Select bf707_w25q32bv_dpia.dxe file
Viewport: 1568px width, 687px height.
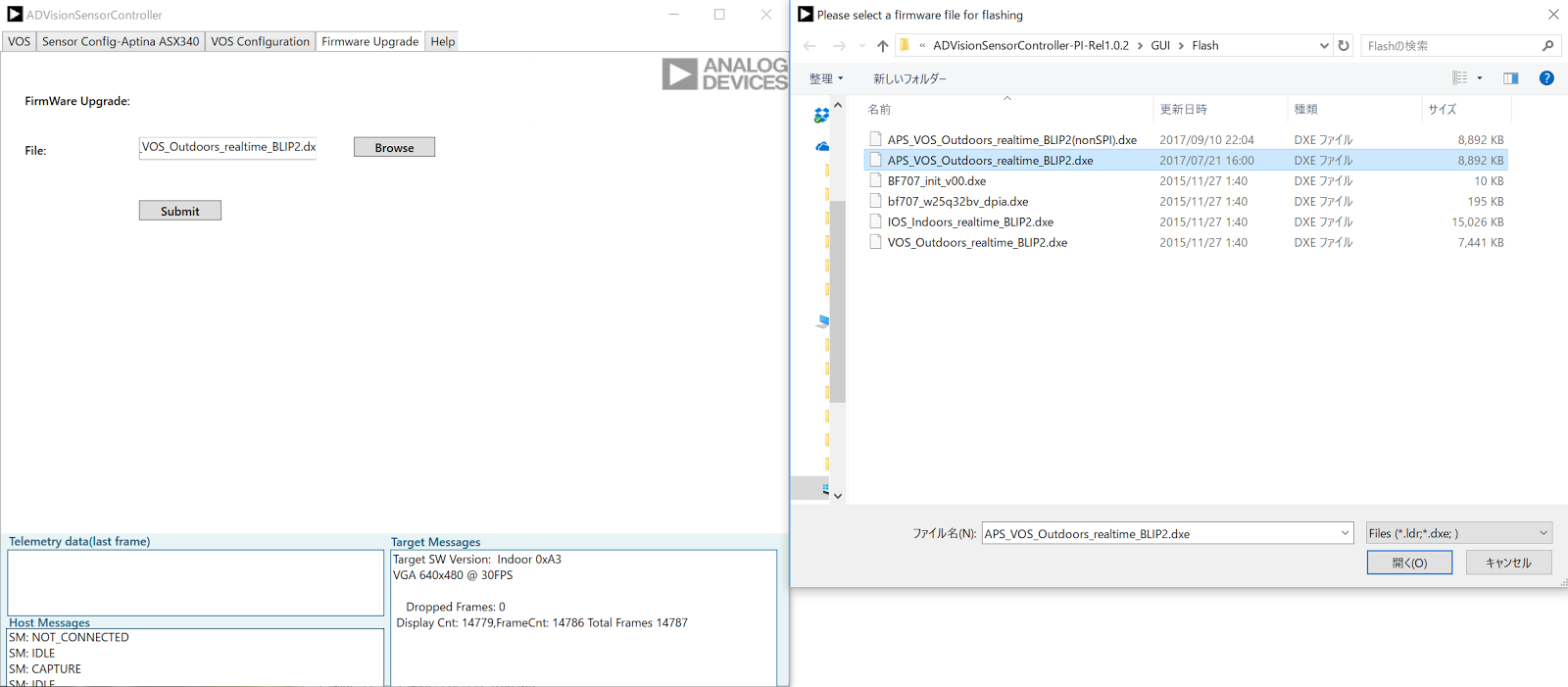[957, 202]
